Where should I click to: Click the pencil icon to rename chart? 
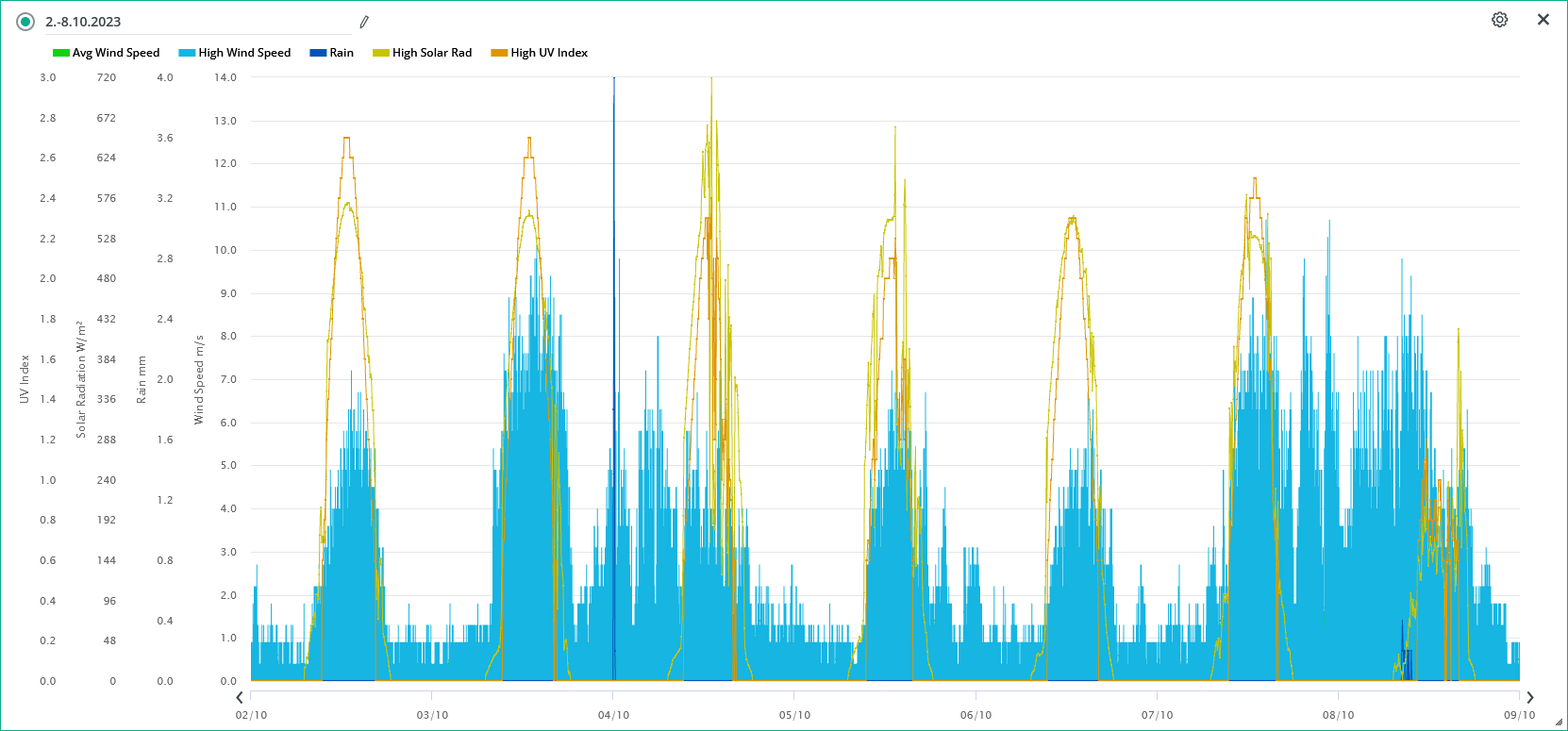tap(364, 22)
